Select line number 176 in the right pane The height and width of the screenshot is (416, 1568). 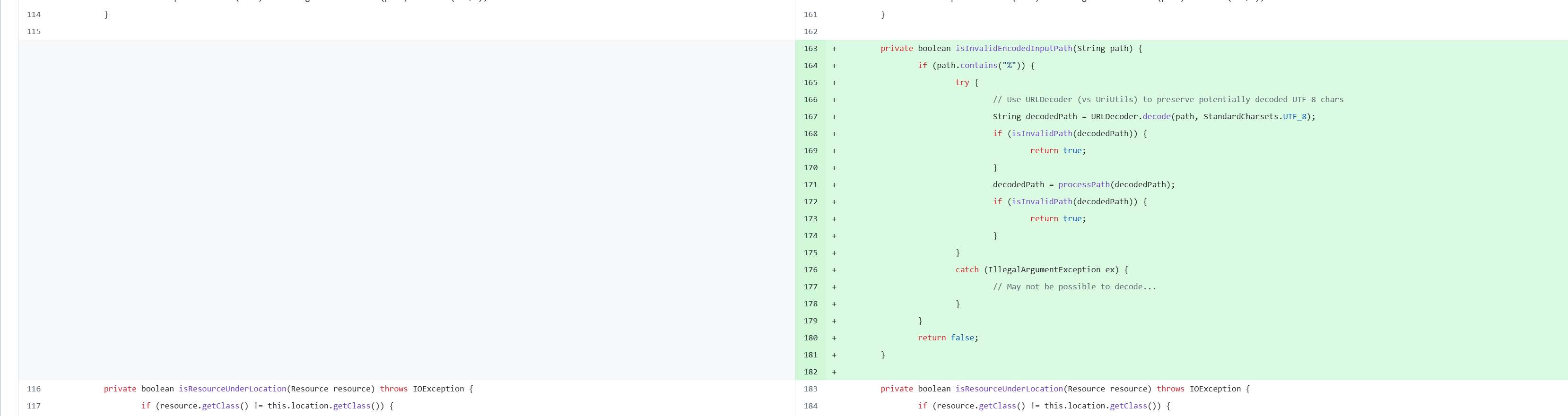pyautogui.click(x=810, y=270)
